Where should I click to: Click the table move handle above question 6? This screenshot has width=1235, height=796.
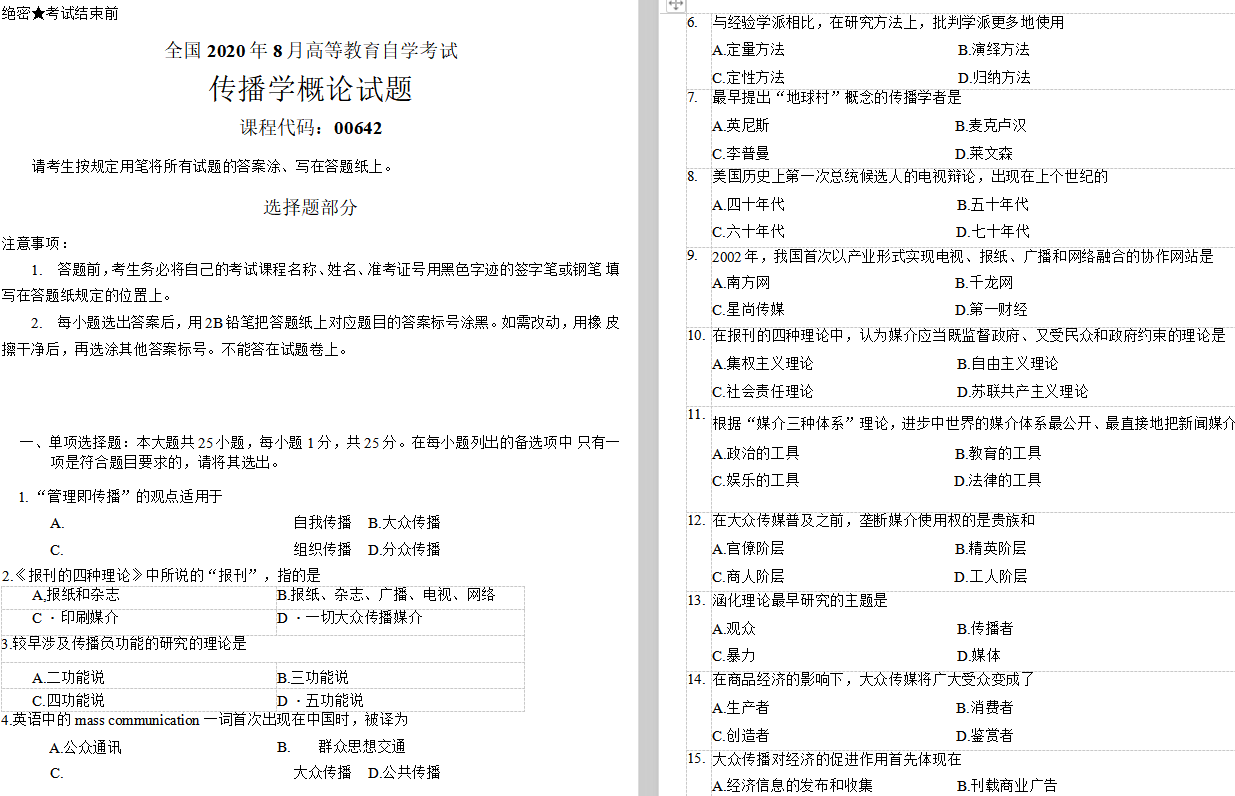(675, 6)
